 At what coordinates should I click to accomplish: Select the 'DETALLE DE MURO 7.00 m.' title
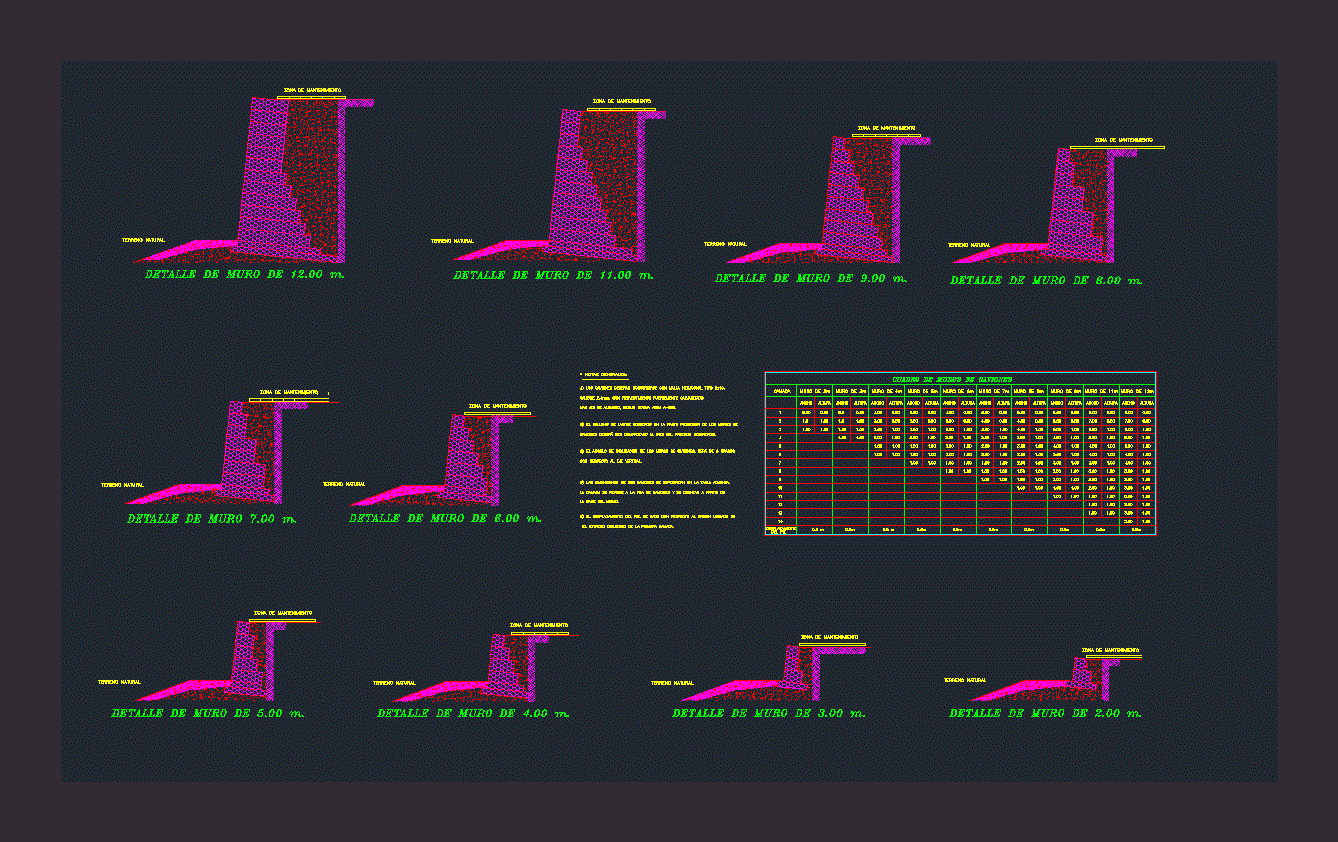(x=213, y=519)
